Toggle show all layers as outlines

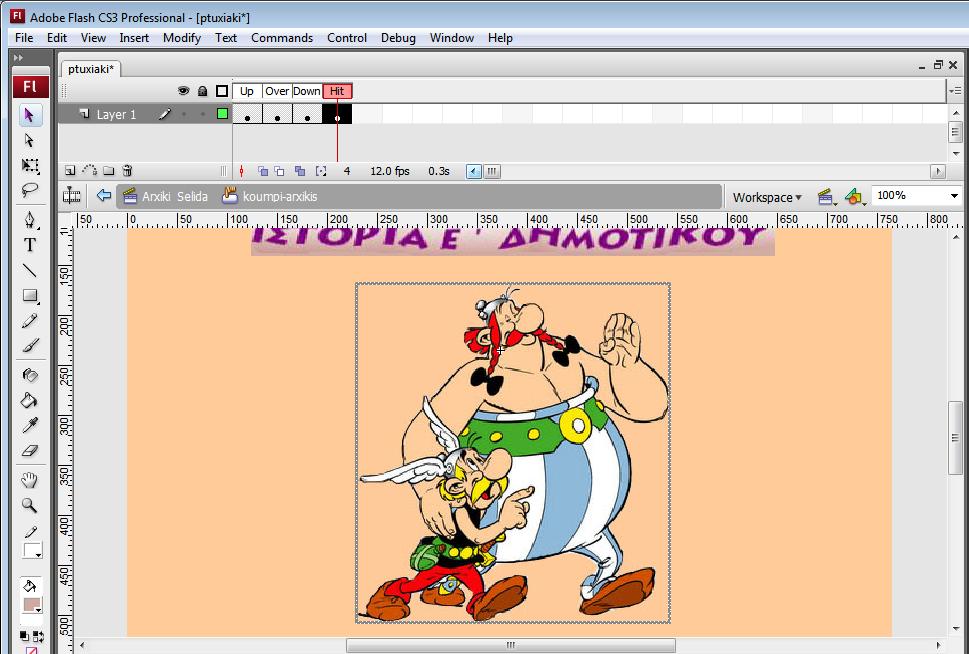coord(222,91)
